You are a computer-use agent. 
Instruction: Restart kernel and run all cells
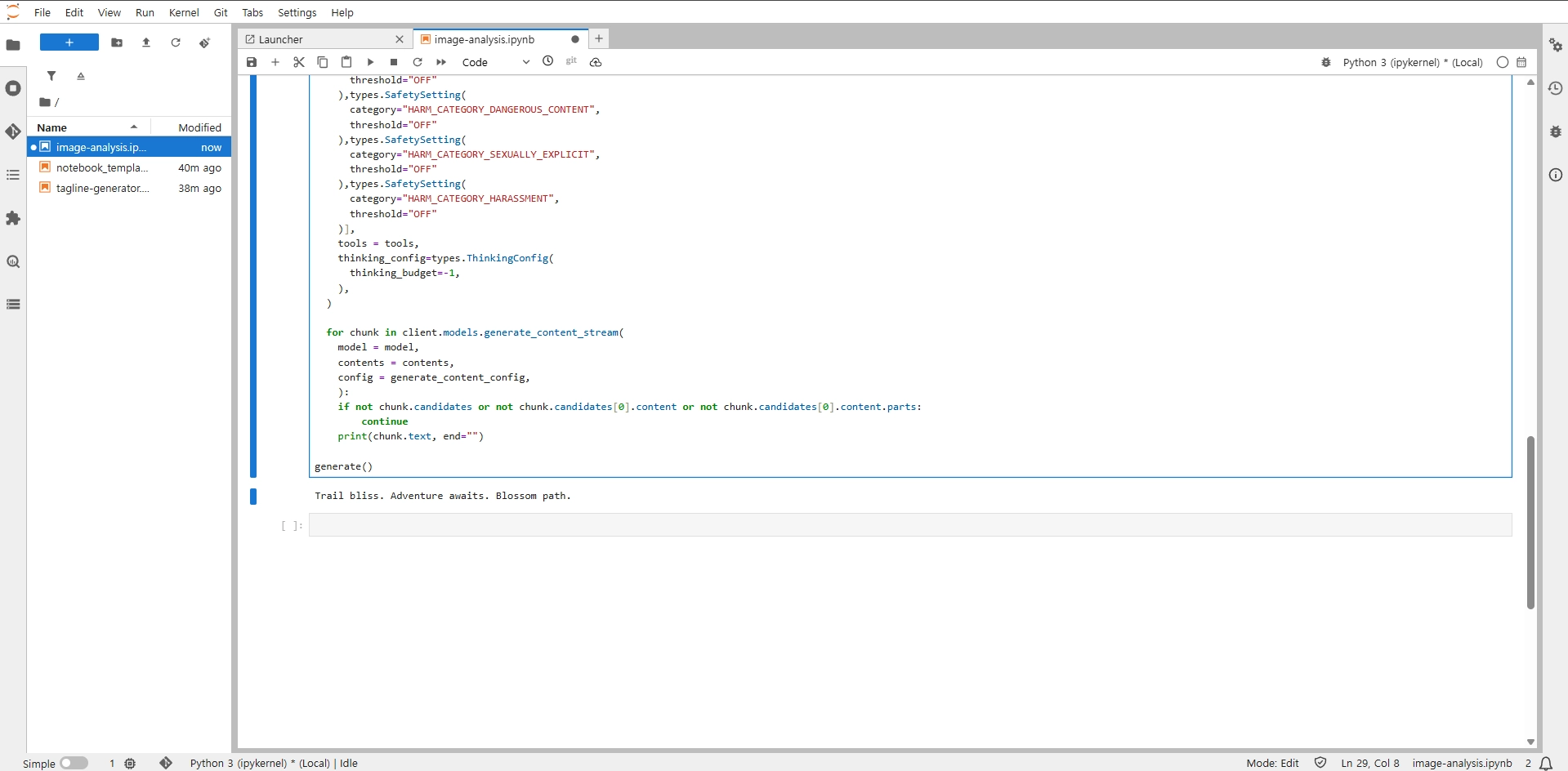441,62
